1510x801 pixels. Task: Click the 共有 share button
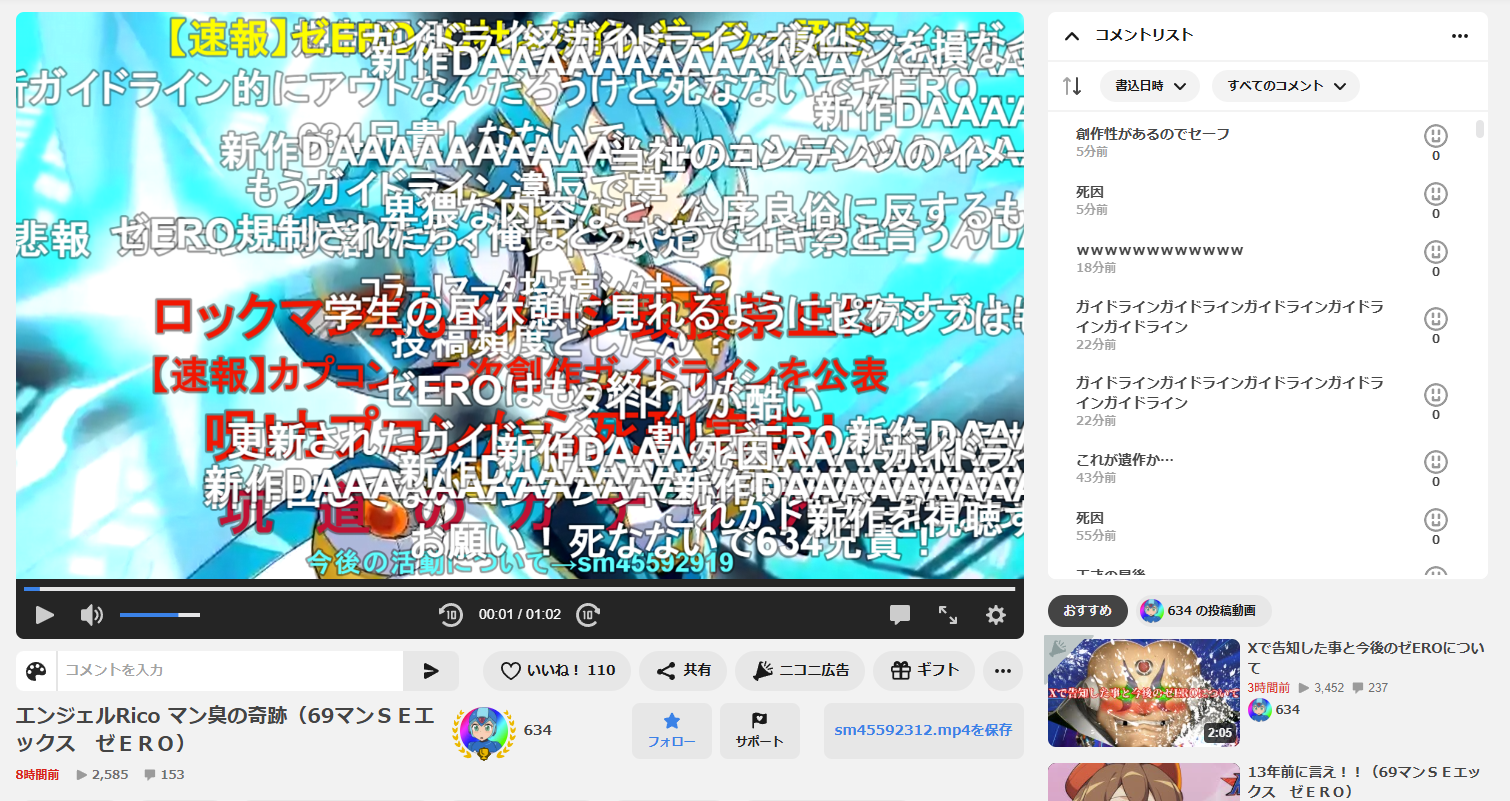pos(683,671)
